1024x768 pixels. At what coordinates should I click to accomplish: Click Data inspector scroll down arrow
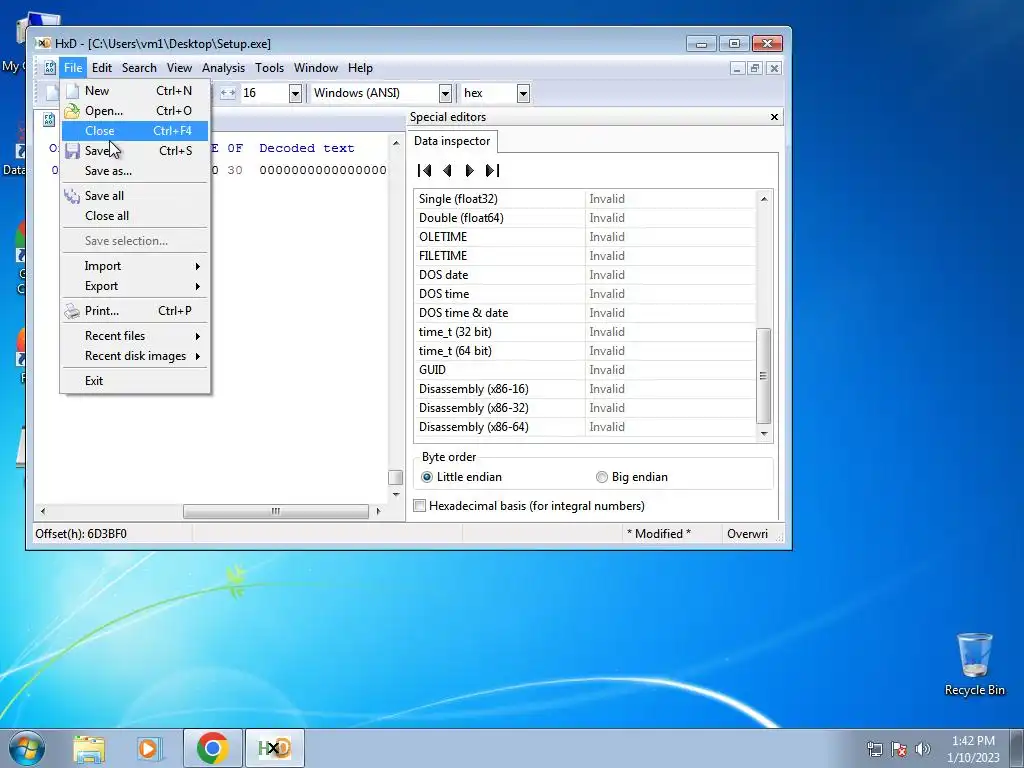pyautogui.click(x=763, y=434)
